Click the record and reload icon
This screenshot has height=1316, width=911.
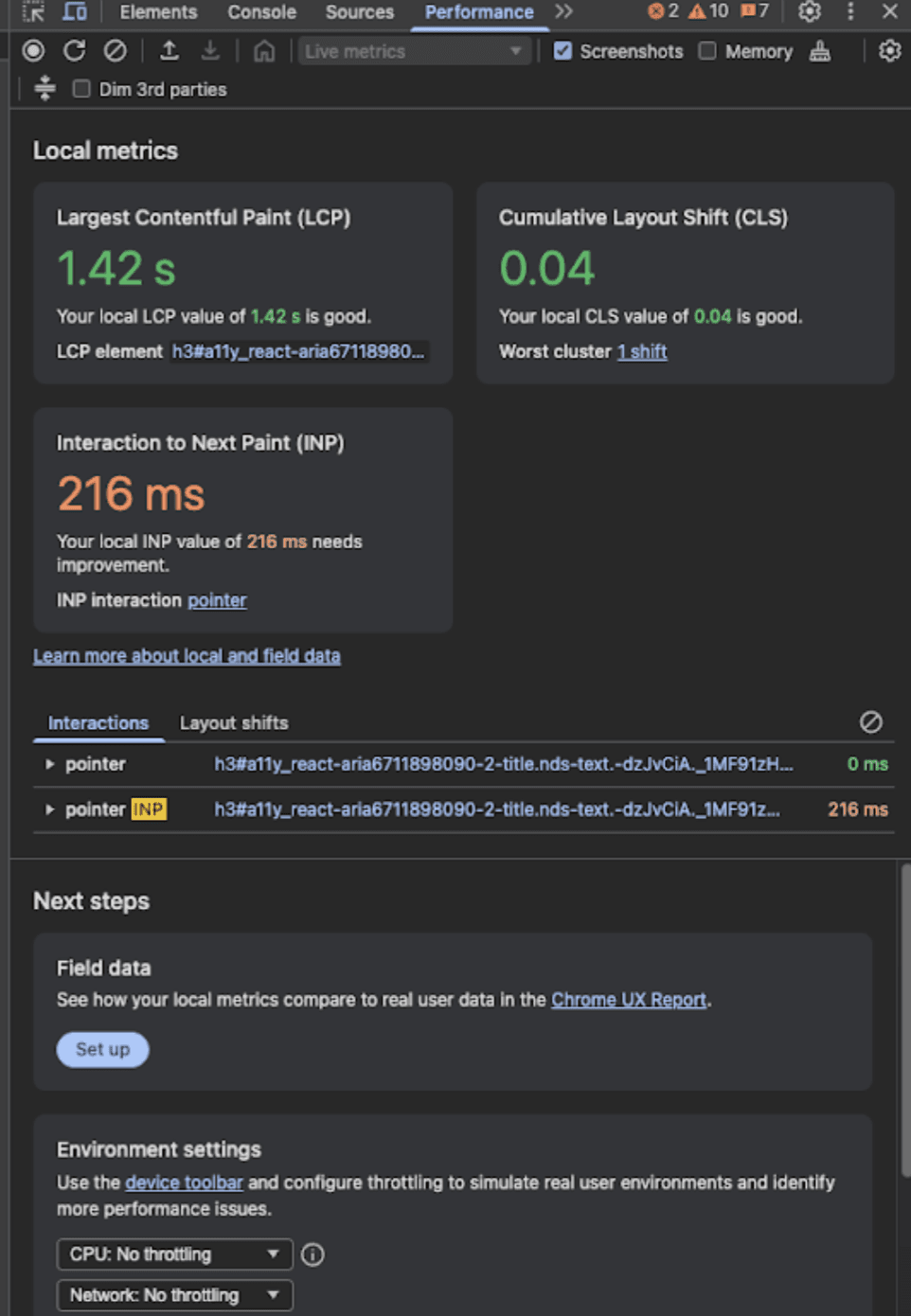(74, 51)
